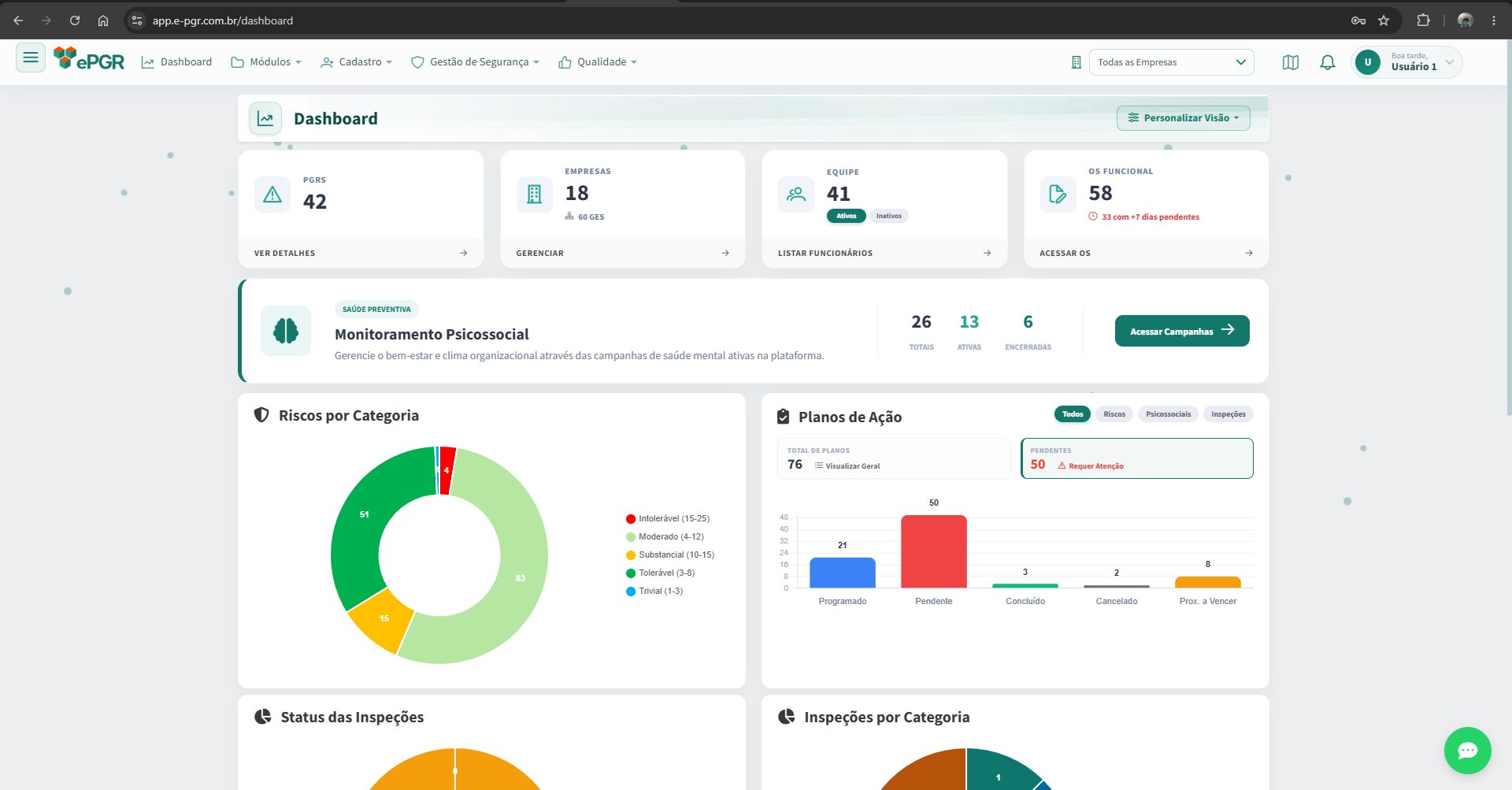Open the chat support bubble
Screen dimensions: 1512x790
coord(1468,751)
